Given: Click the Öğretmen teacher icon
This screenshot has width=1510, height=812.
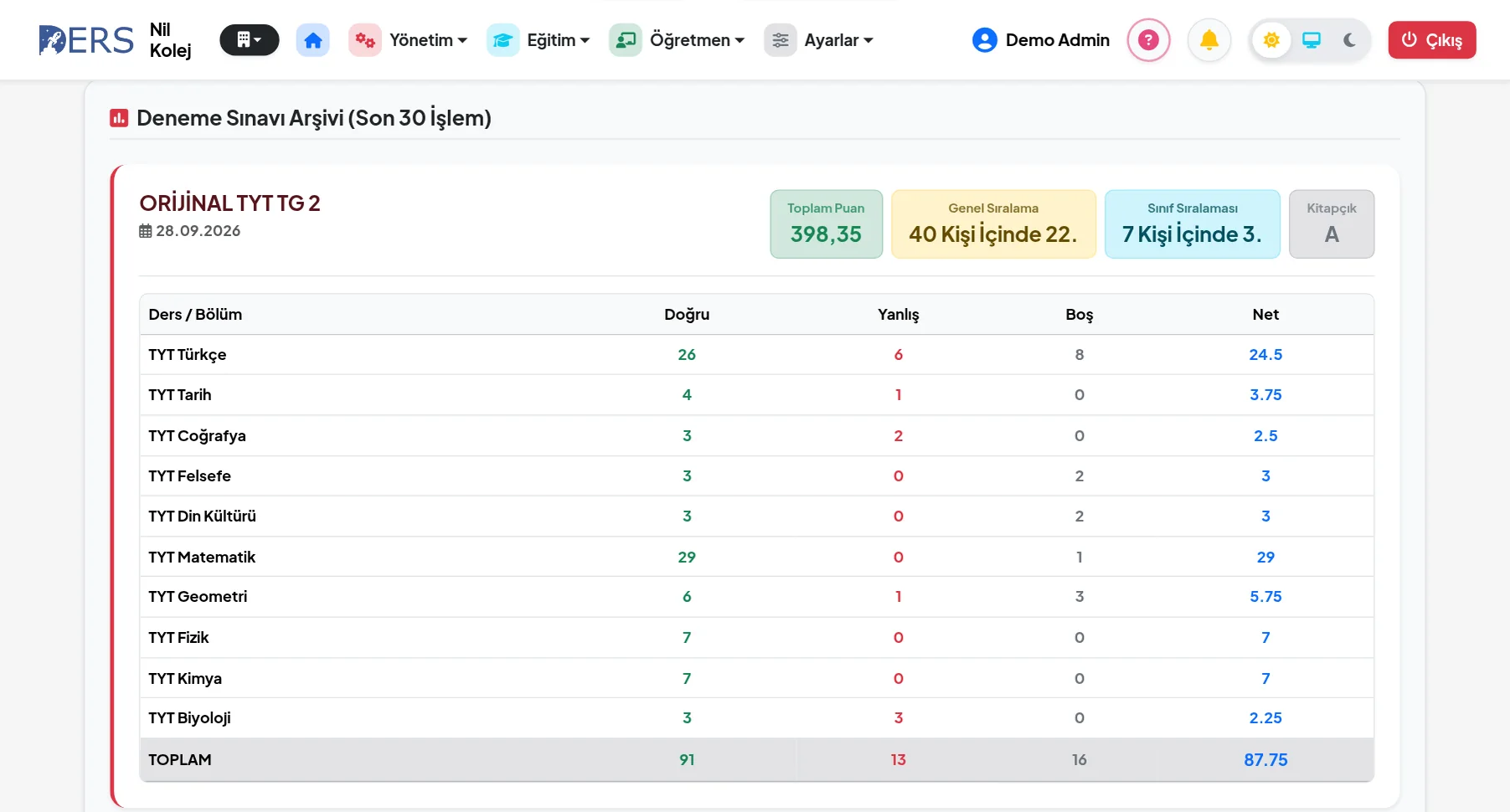Looking at the screenshot, I should [625, 40].
